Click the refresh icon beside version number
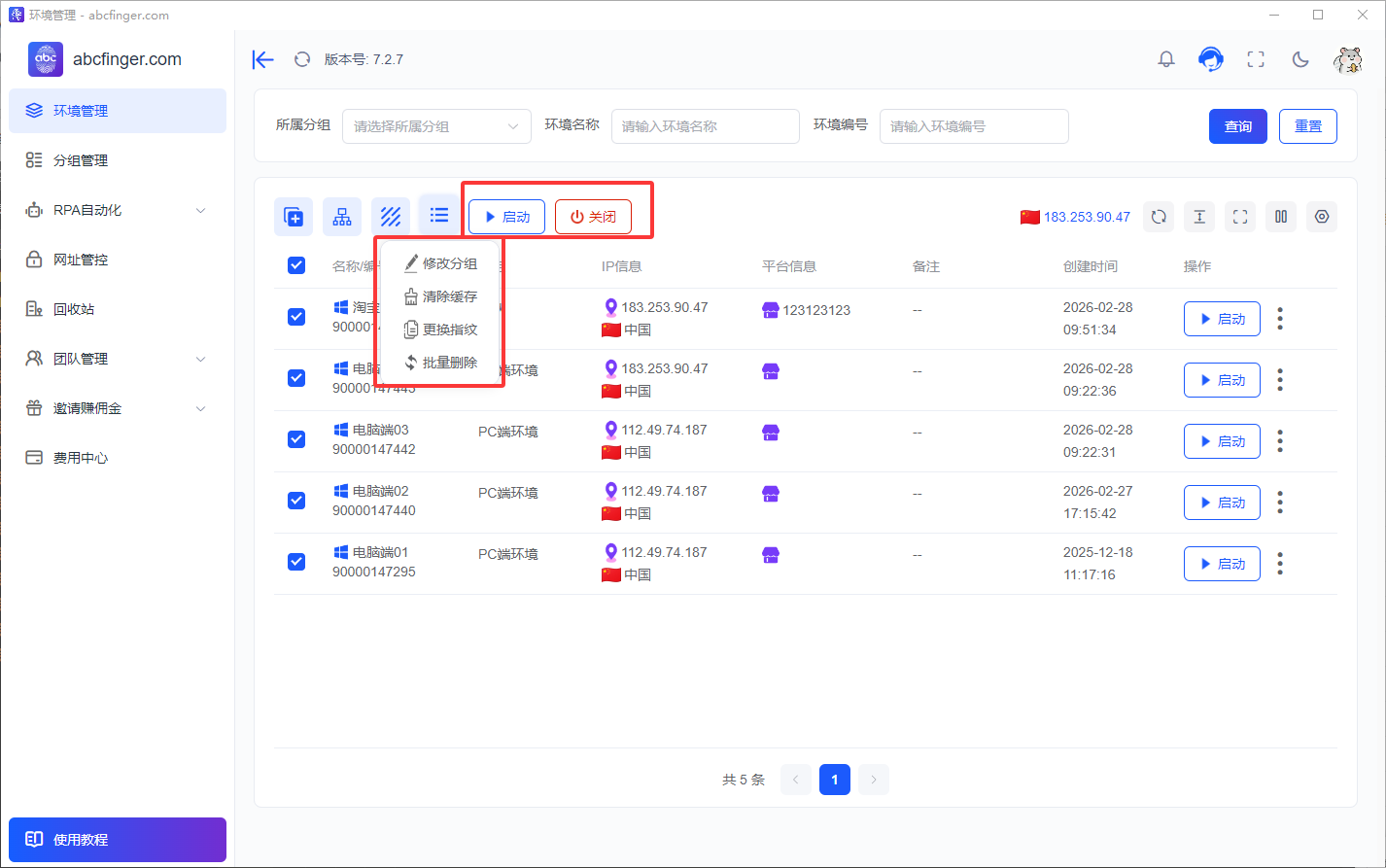 coord(302,59)
